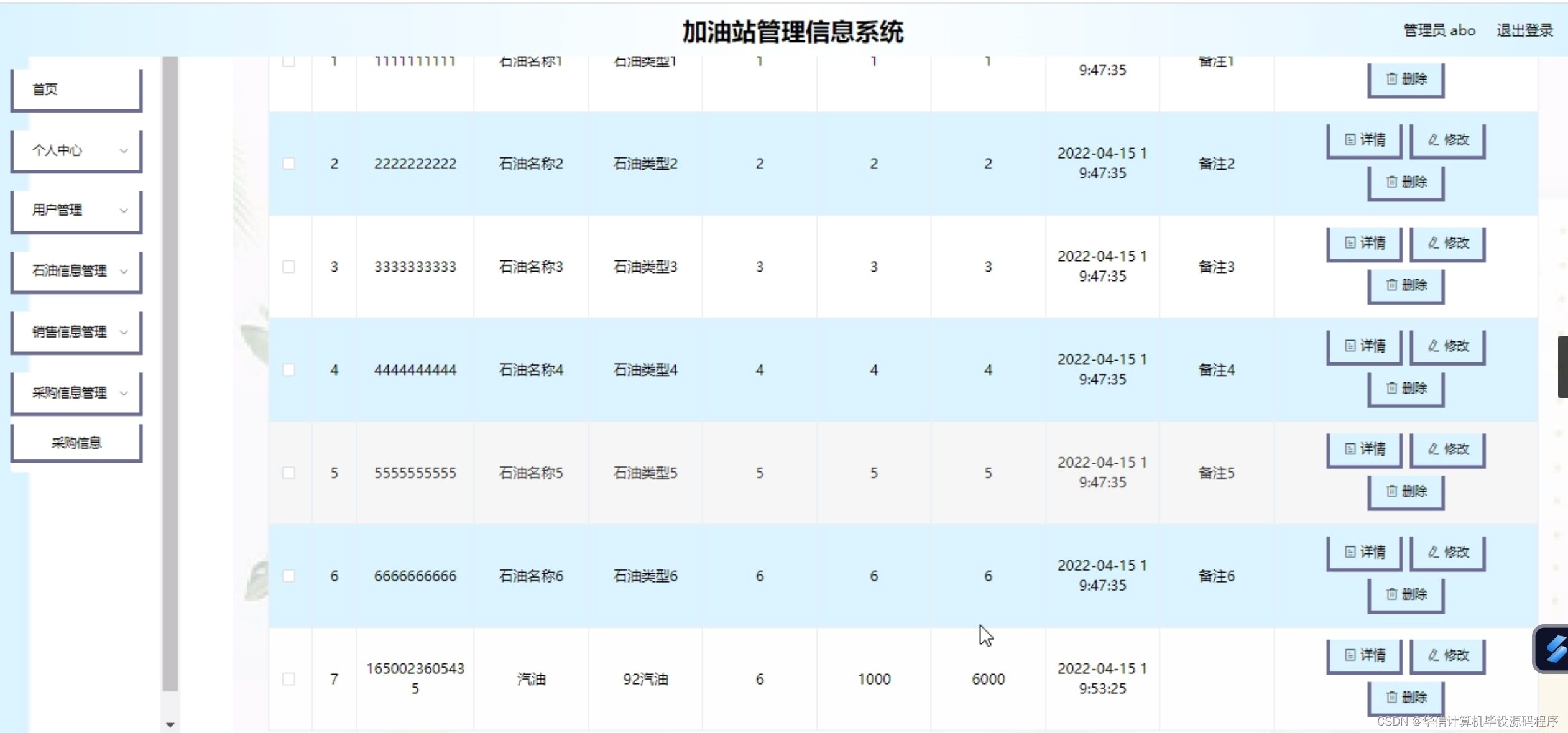
Task: Check the checkbox for row 2
Action: (x=288, y=164)
